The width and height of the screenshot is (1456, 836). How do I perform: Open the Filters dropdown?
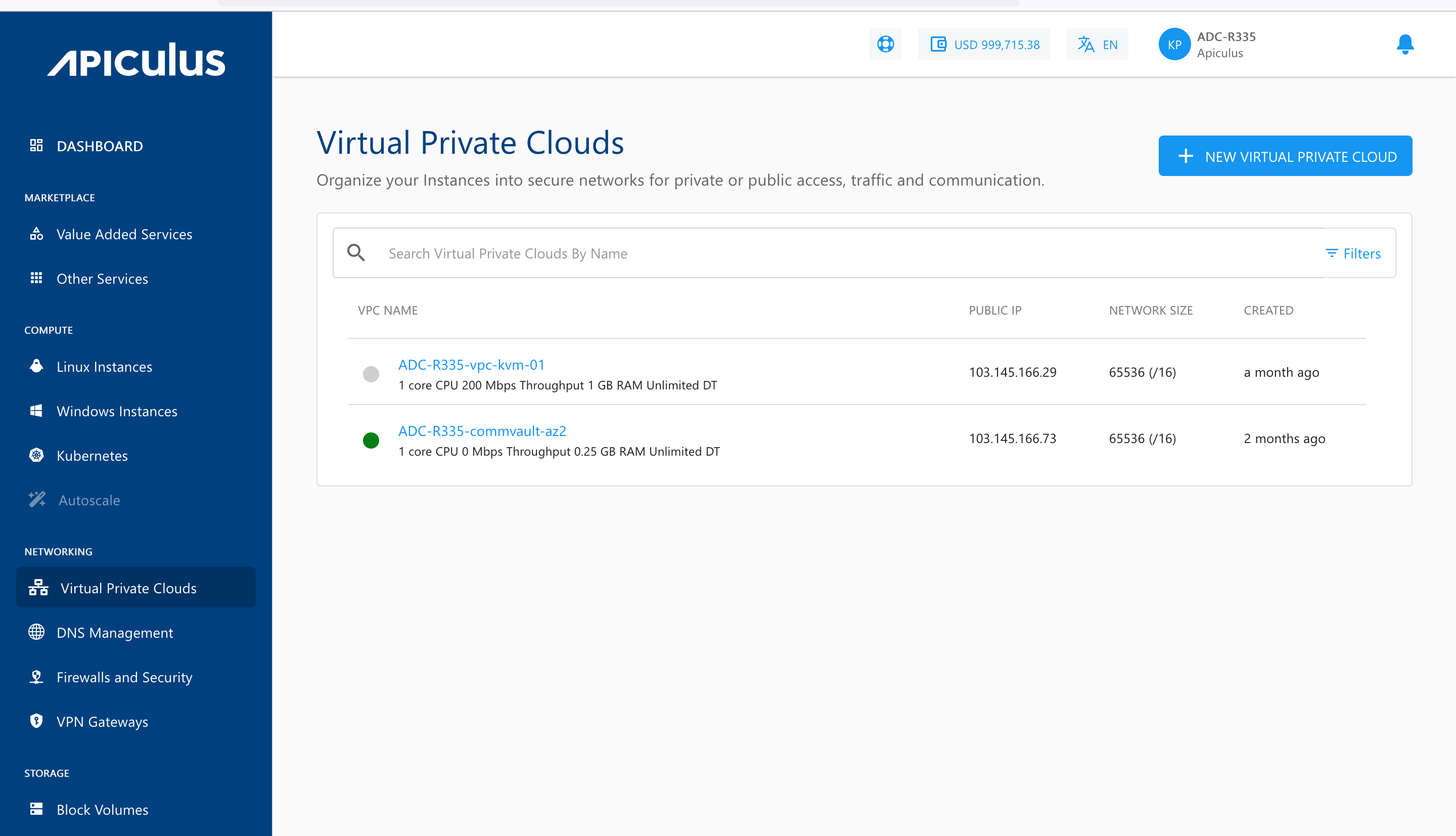point(1353,253)
